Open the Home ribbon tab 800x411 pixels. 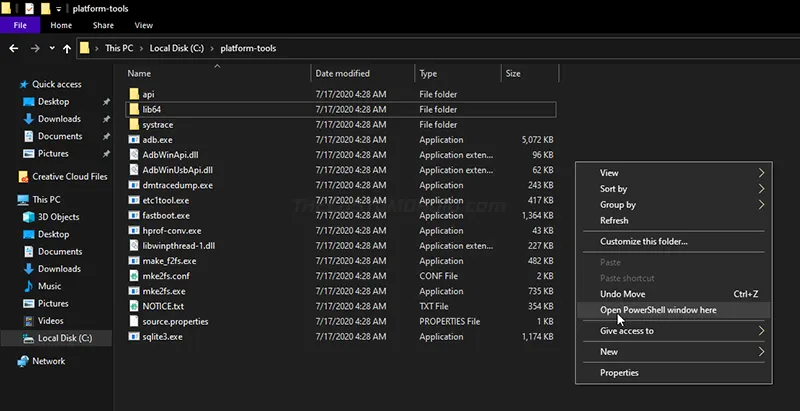61,25
